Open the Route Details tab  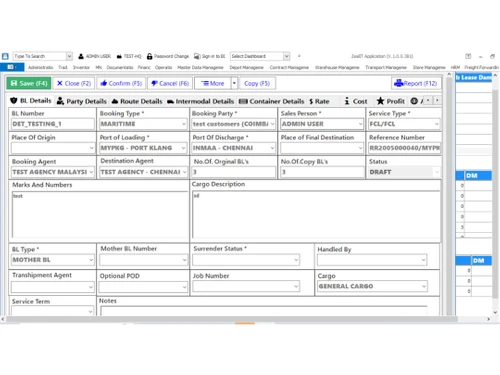pos(137,101)
